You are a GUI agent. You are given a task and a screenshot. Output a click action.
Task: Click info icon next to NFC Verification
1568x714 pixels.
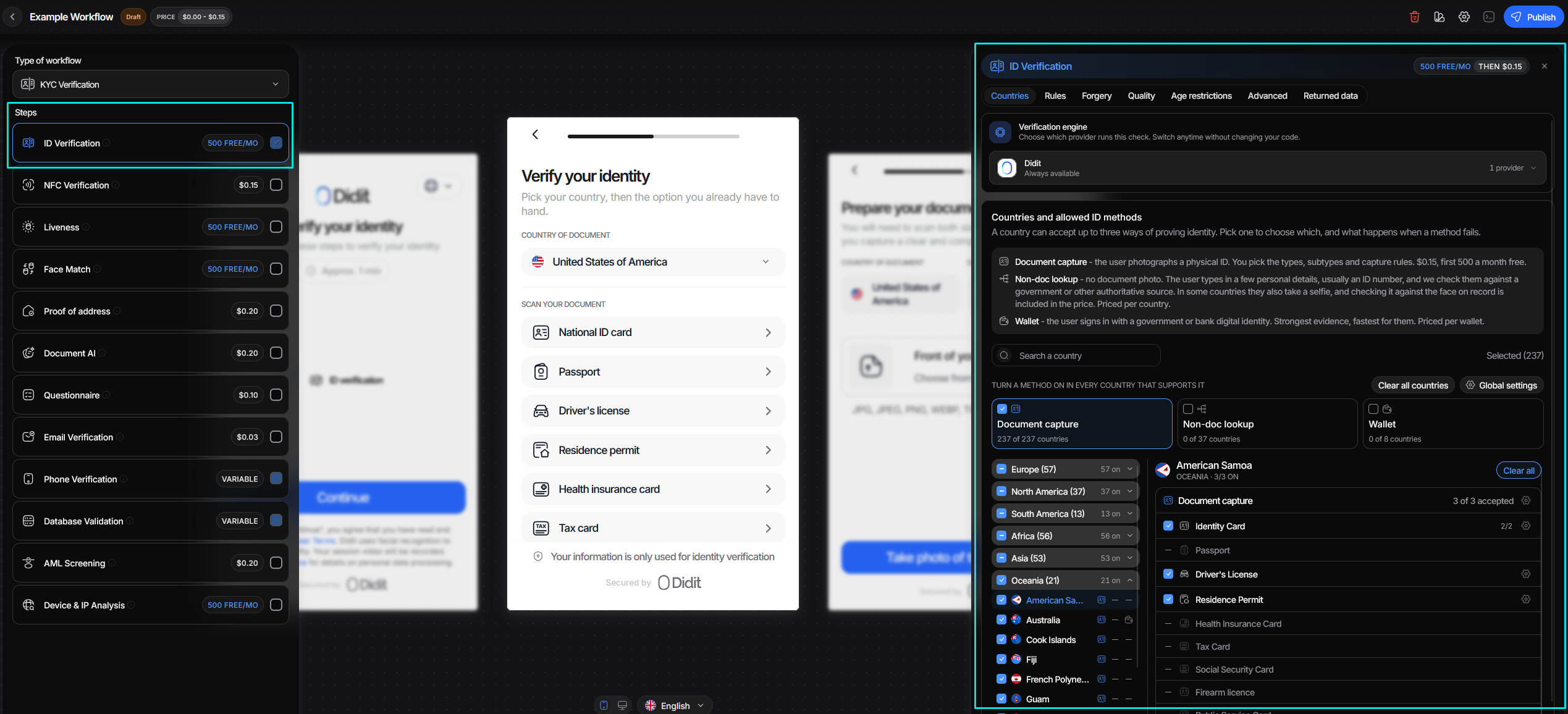click(x=116, y=185)
